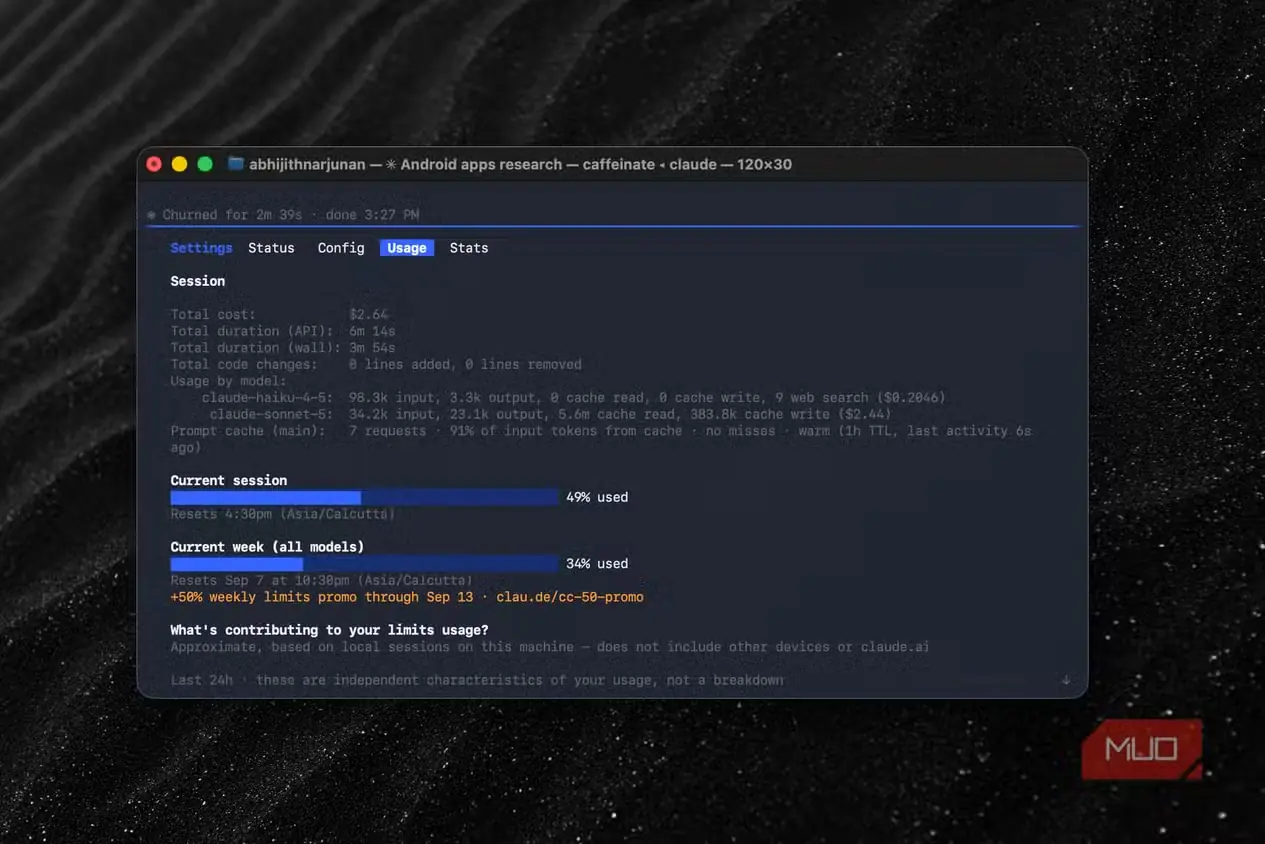Click the 'Session' heading
The image size is (1265, 844).
click(198, 281)
